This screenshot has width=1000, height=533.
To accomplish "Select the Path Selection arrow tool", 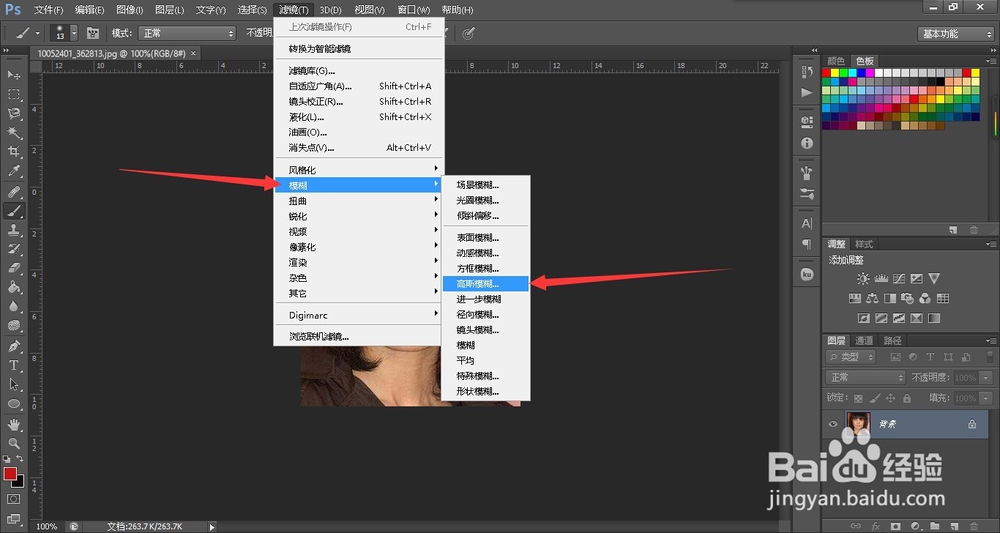I will click(x=13, y=384).
